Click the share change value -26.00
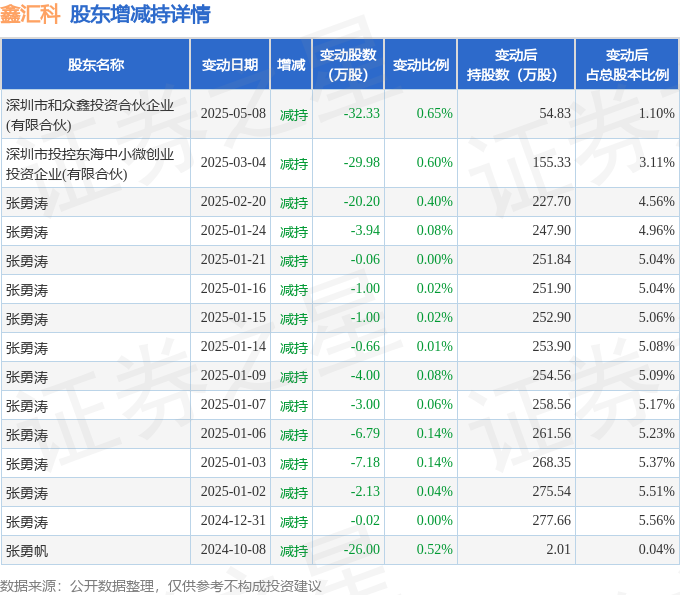Viewport: 680px width, 595px height. (x=362, y=549)
